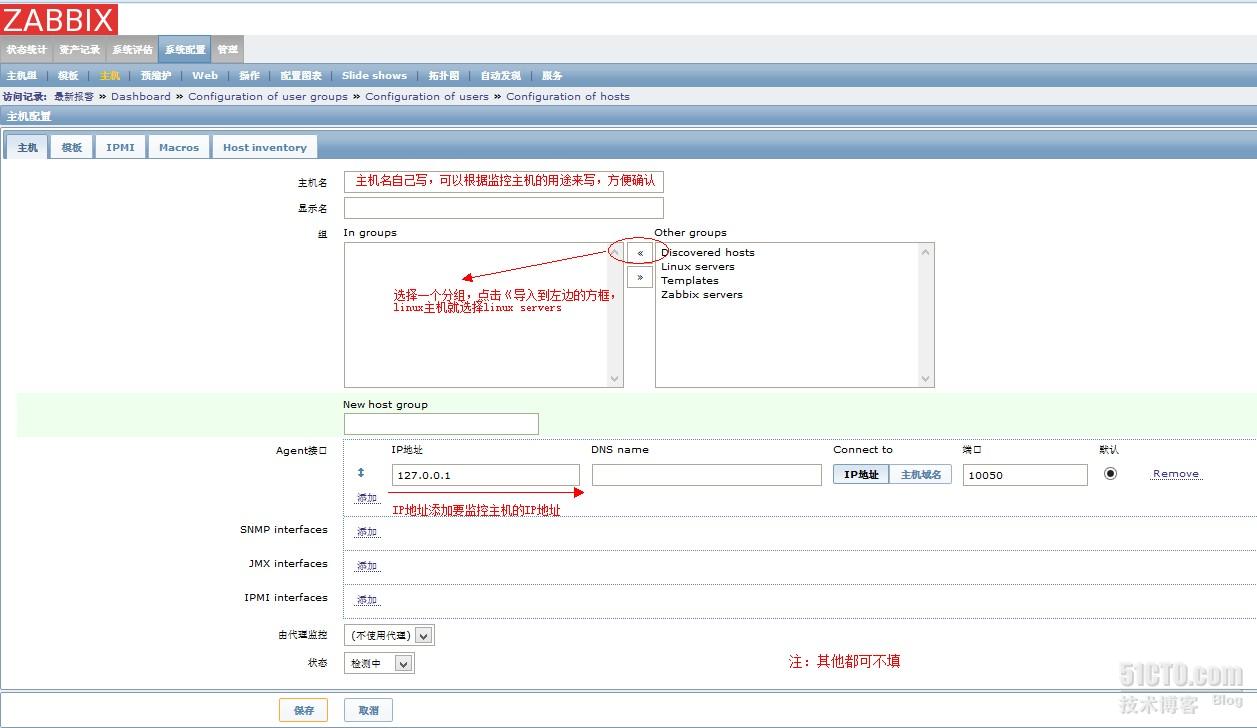The height and width of the screenshot is (728, 1257).
Task: Select Zabbix servers in Other groups
Action: 702,295
